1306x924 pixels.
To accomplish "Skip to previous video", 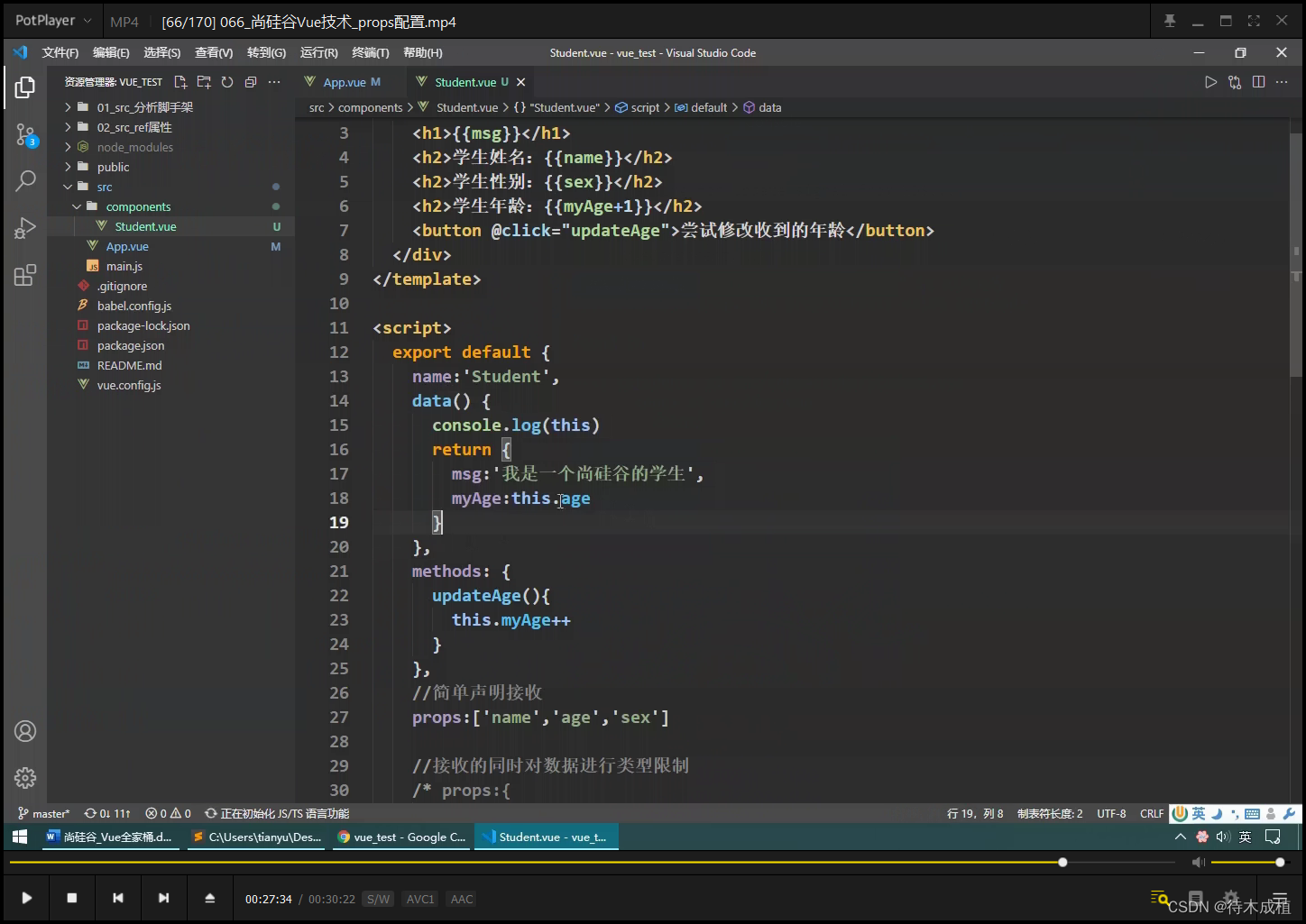I will [118, 898].
